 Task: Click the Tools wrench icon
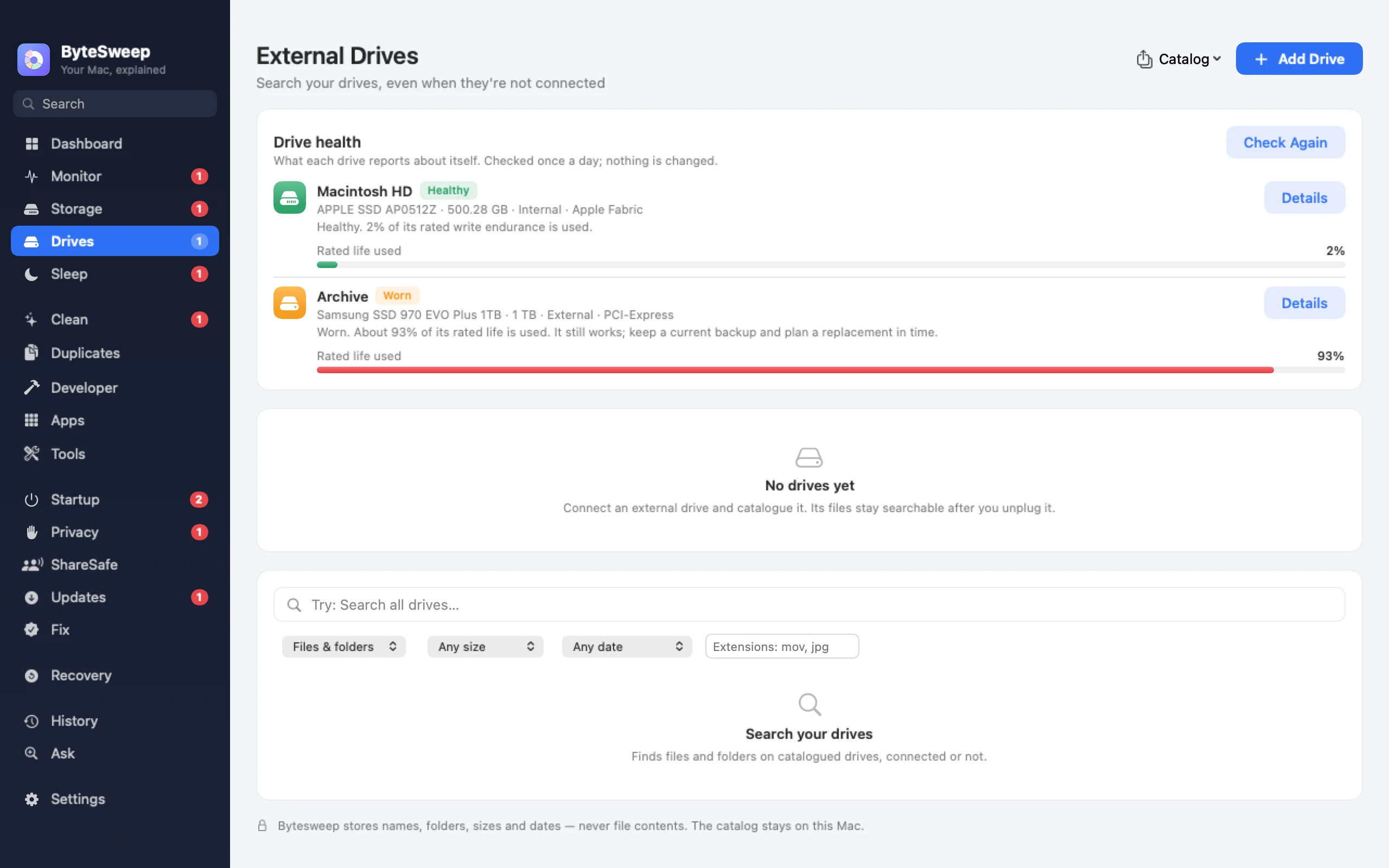click(31, 454)
